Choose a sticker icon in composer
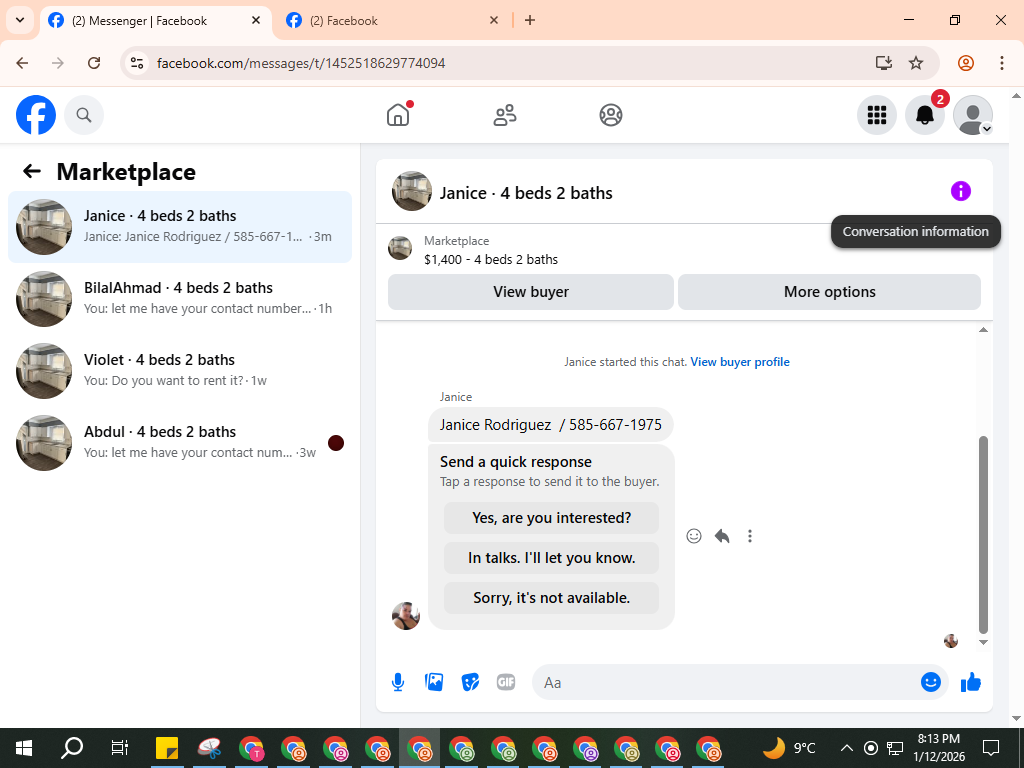This screenshot has width=1024, height=768. pos(470,682)
